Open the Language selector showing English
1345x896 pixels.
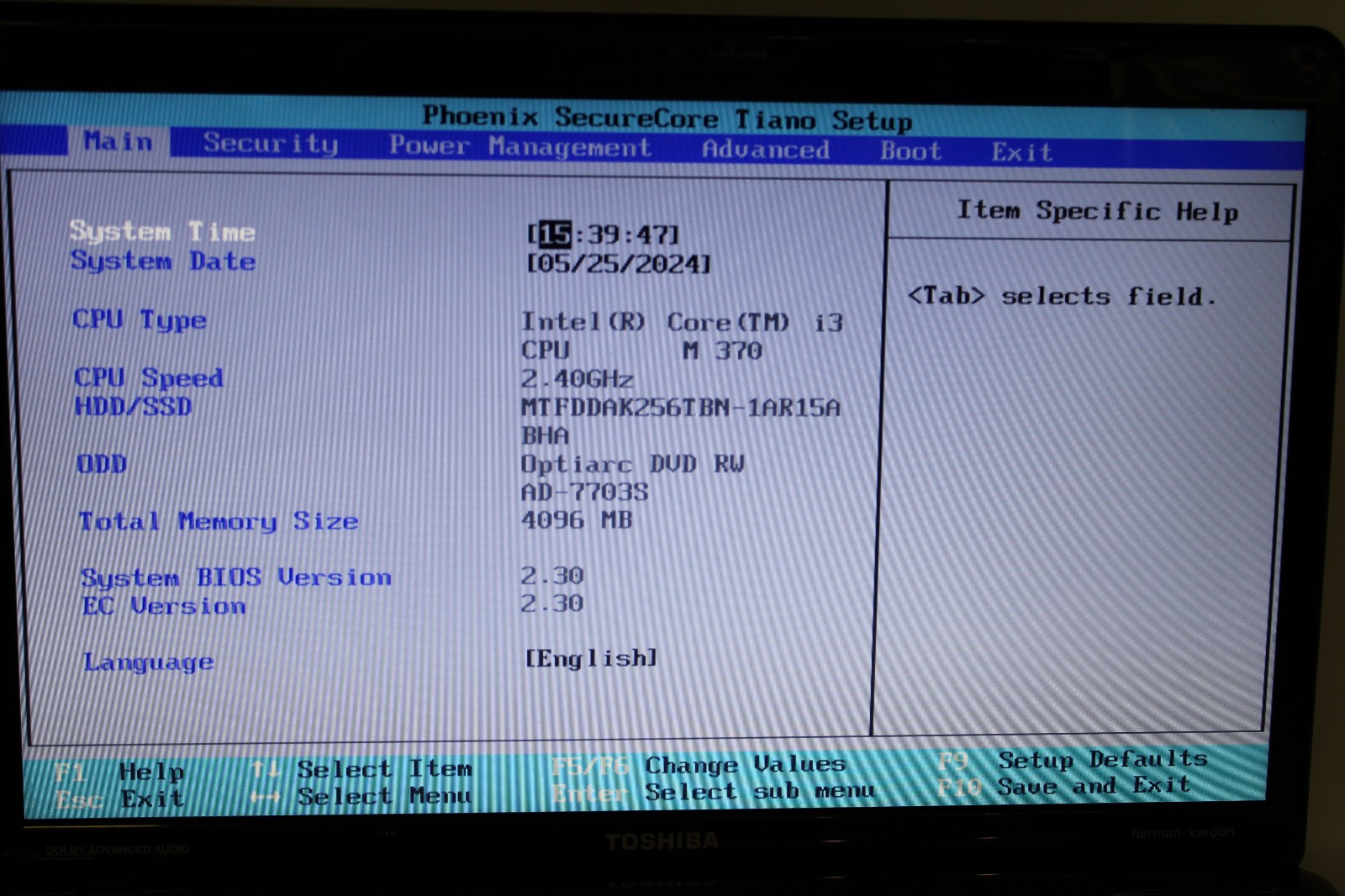click(591, 658)
